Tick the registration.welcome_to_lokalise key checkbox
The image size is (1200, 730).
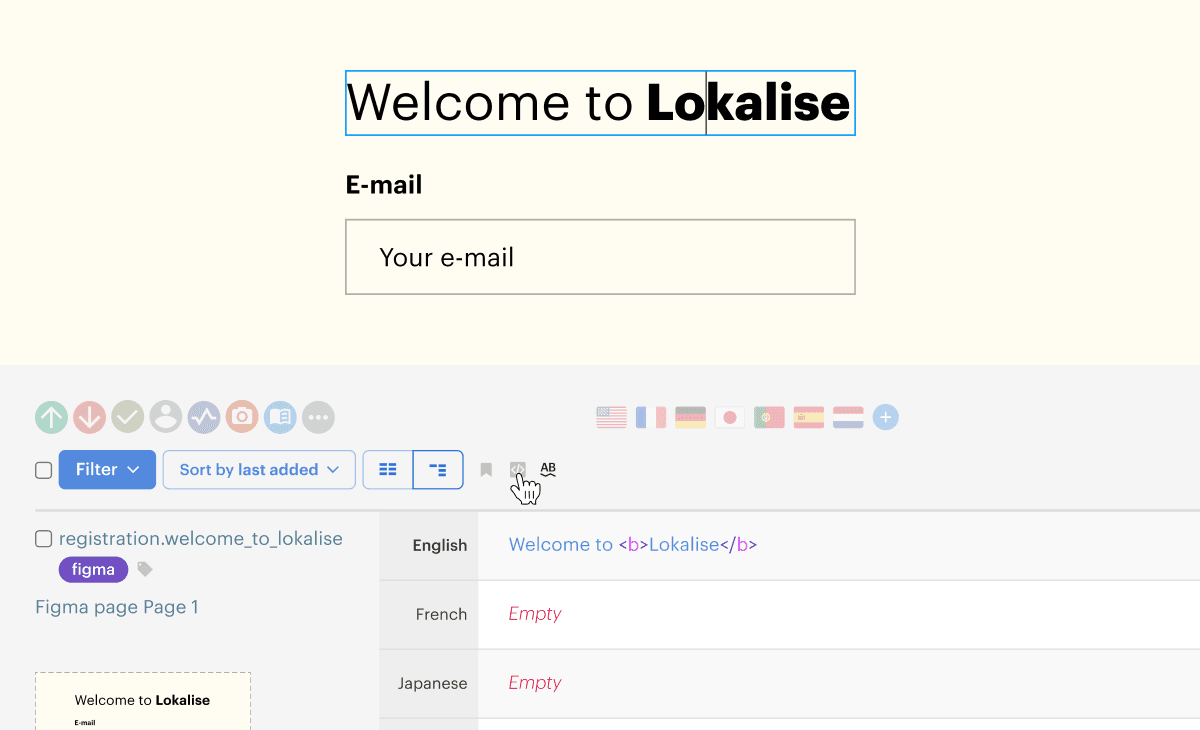44,539
